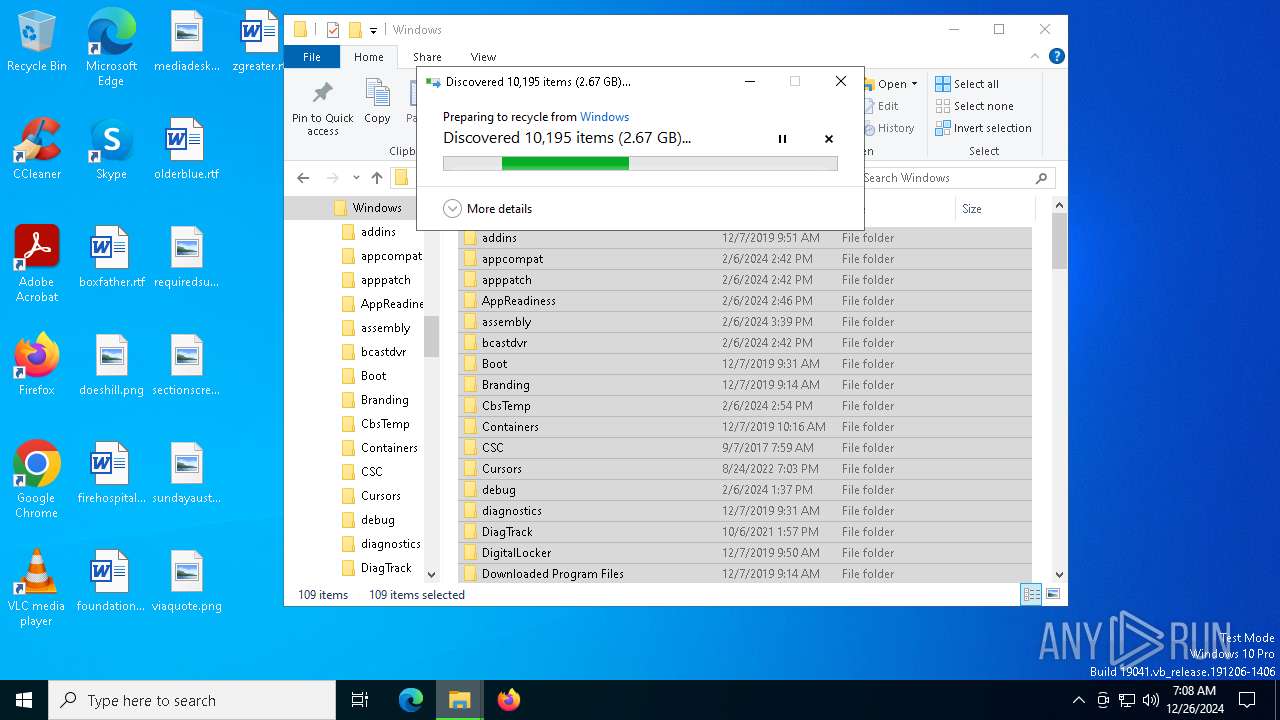Collapse the ribbon with the chevron
1280x720 pixels.
pos(1036,57)
